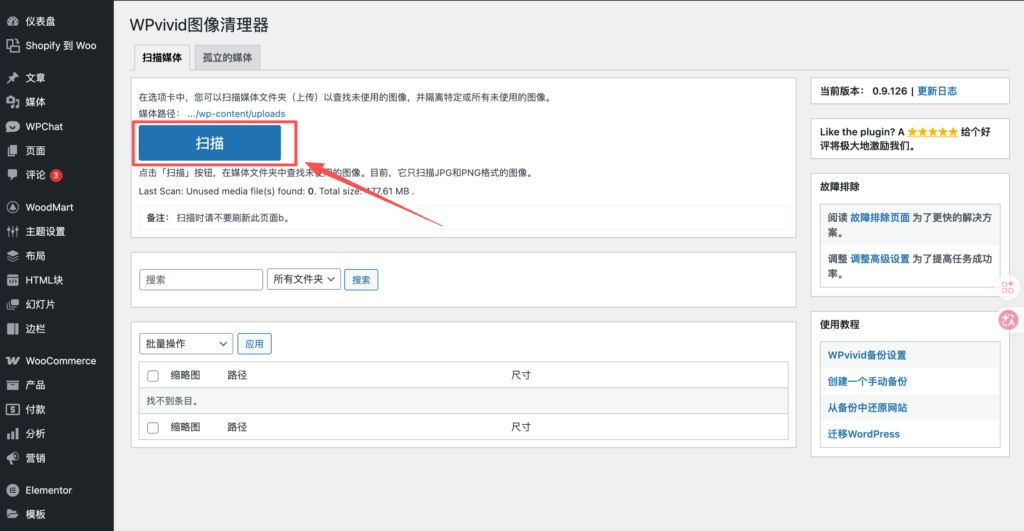Click the WPChat bubble icon
Screen dimensions: 1024x531
[x=12, y=127]
